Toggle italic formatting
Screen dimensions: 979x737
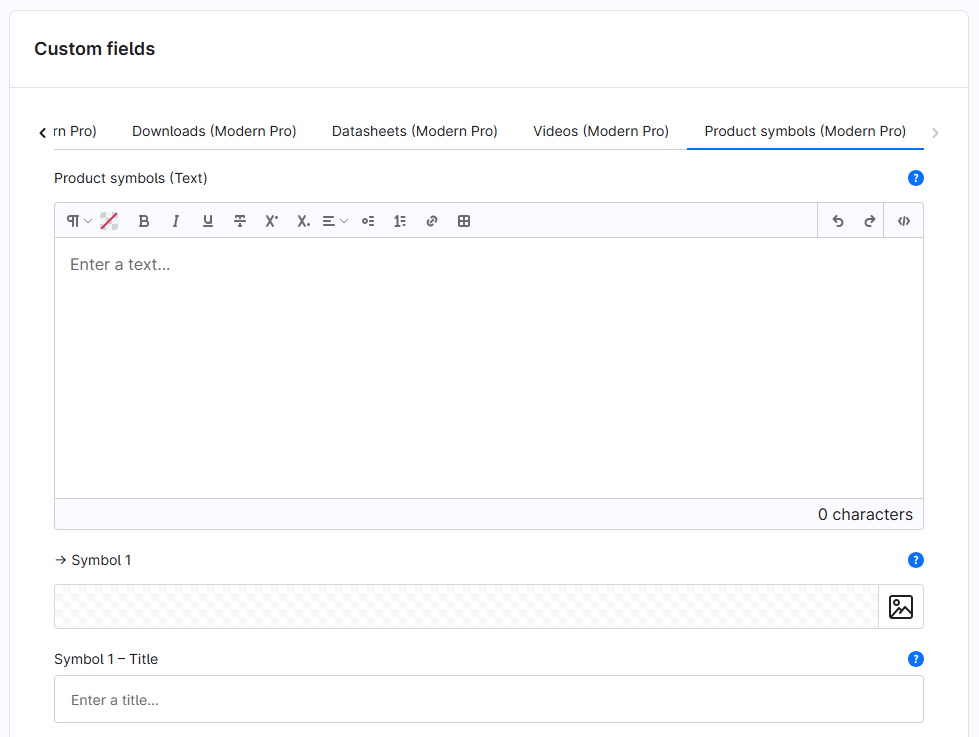pos(176,221)
